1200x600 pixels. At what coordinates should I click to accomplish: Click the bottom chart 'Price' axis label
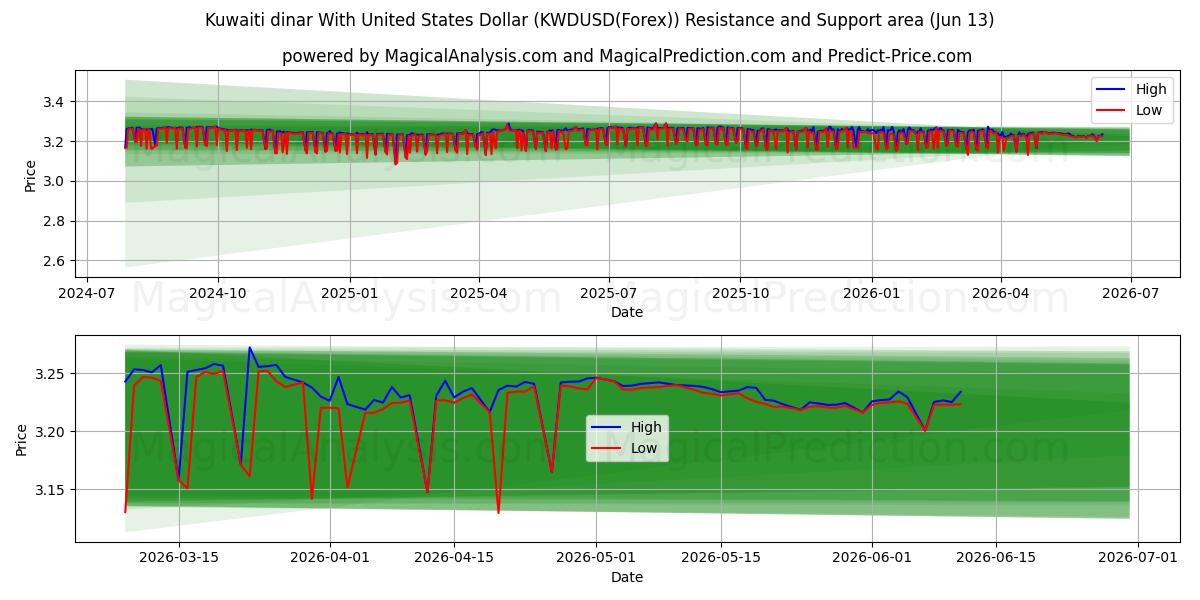(23, 439)
